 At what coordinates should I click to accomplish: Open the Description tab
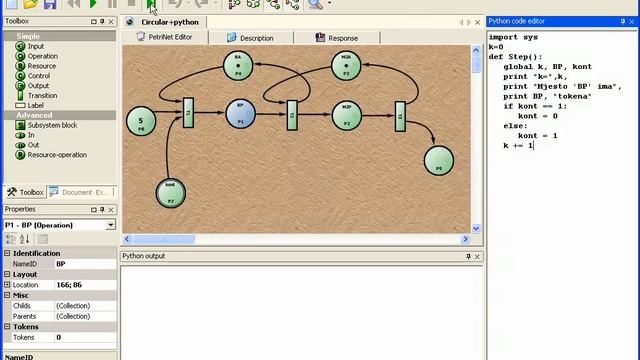(x=250, y=38)
